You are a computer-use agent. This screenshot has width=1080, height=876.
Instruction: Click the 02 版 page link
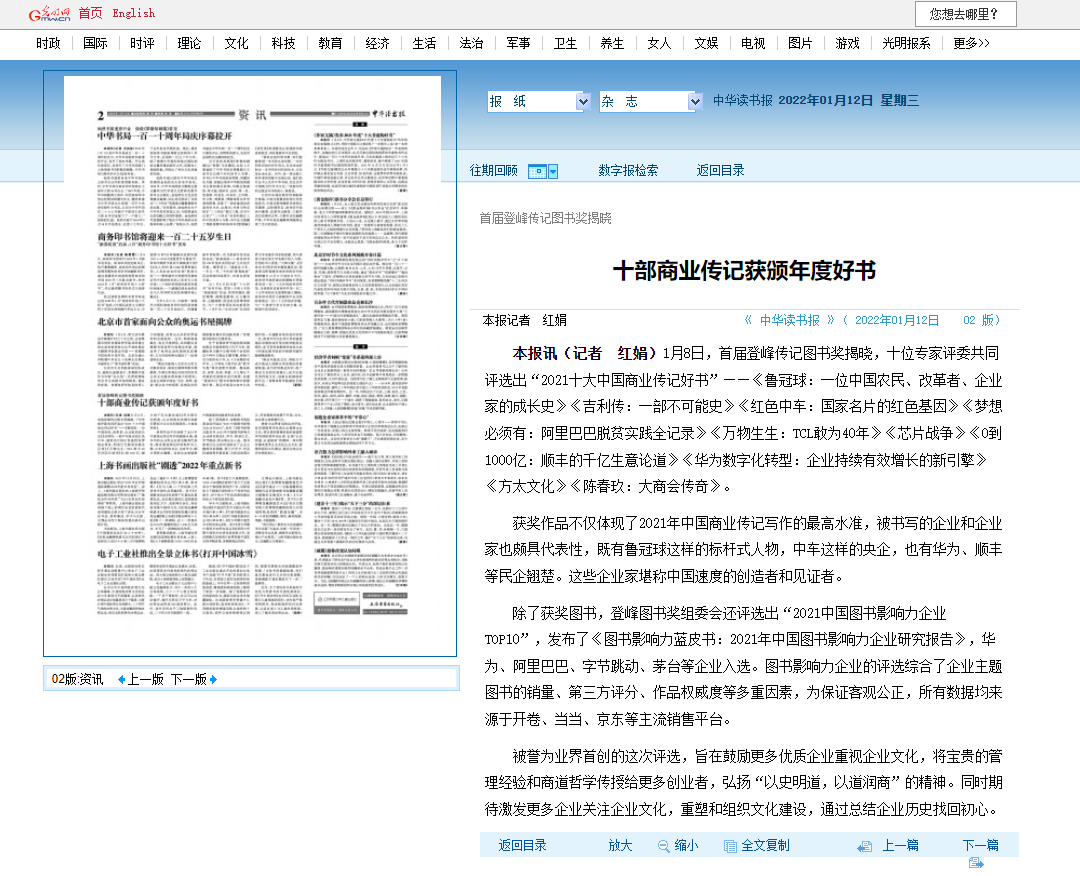coord(979,321)
